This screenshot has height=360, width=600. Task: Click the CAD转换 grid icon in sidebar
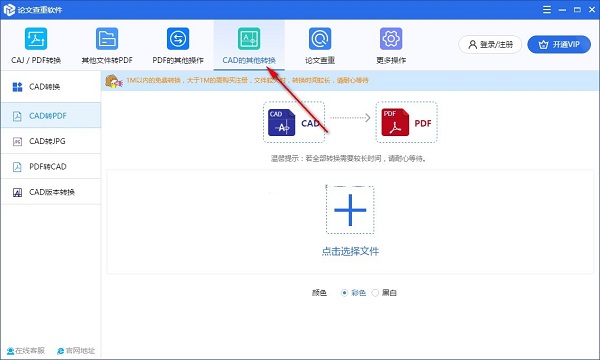[18, 87]
